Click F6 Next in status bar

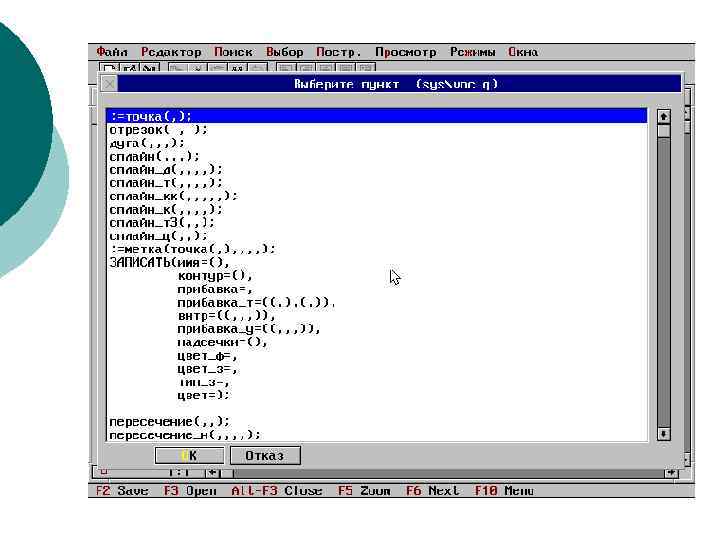point(432,490)
